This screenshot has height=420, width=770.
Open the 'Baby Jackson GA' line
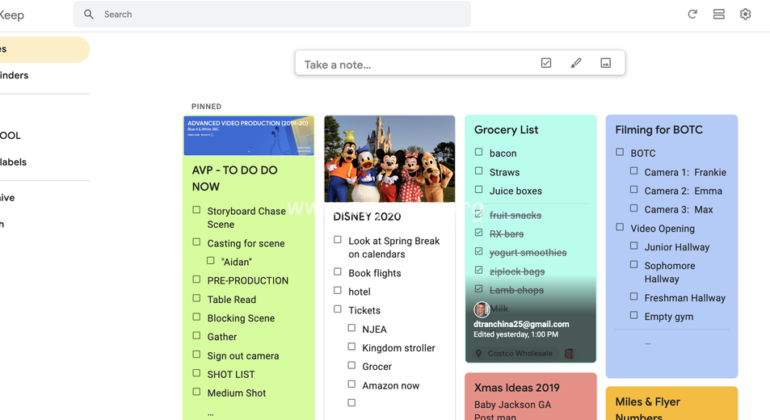point(512,405)
